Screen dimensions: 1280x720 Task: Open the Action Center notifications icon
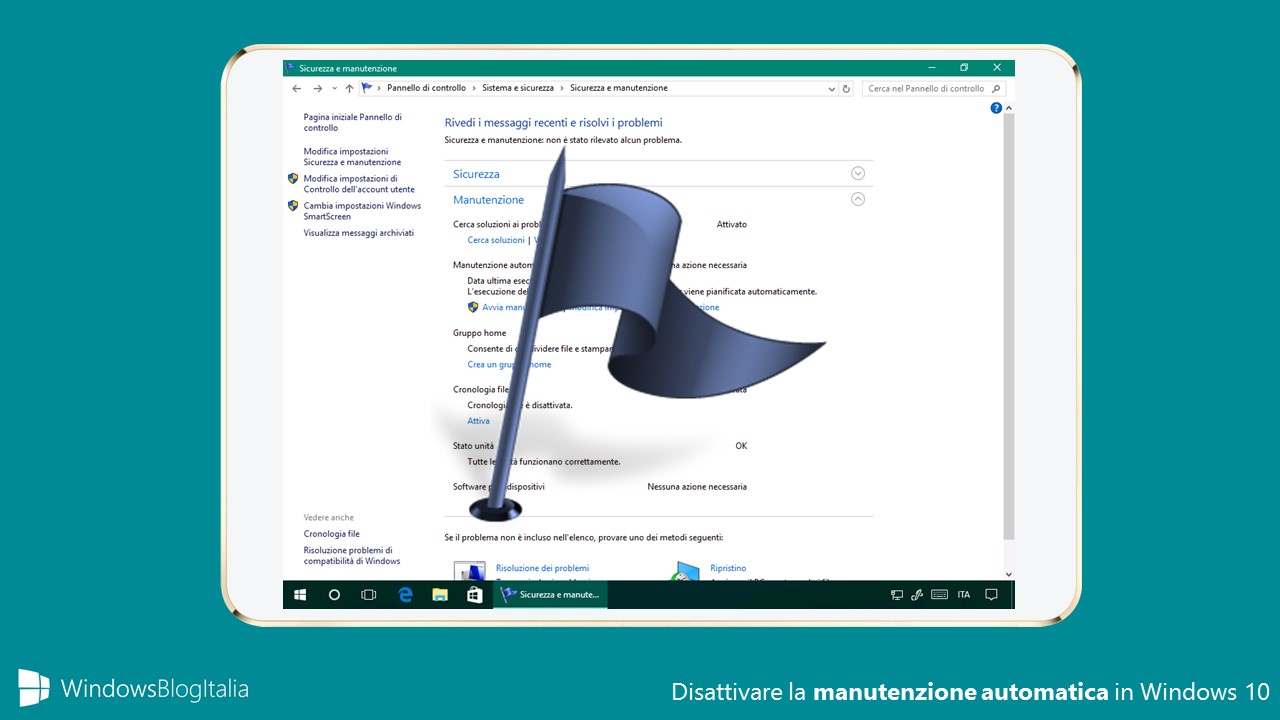coord(991,595)
